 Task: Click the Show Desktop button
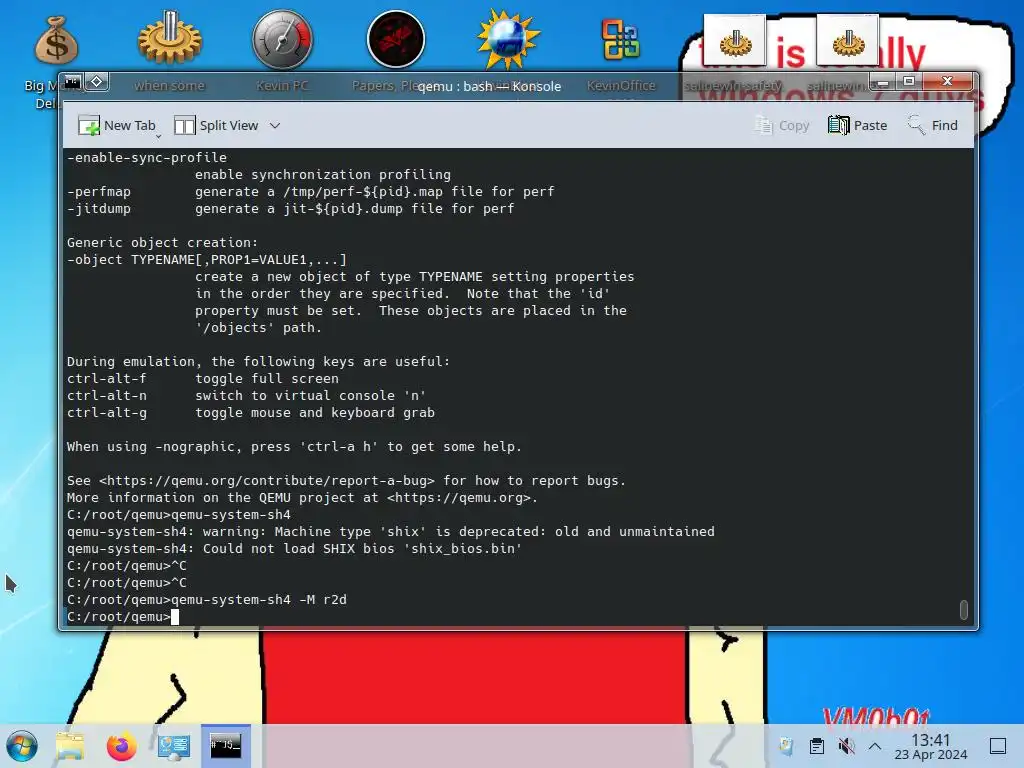(x=998, y=746)
